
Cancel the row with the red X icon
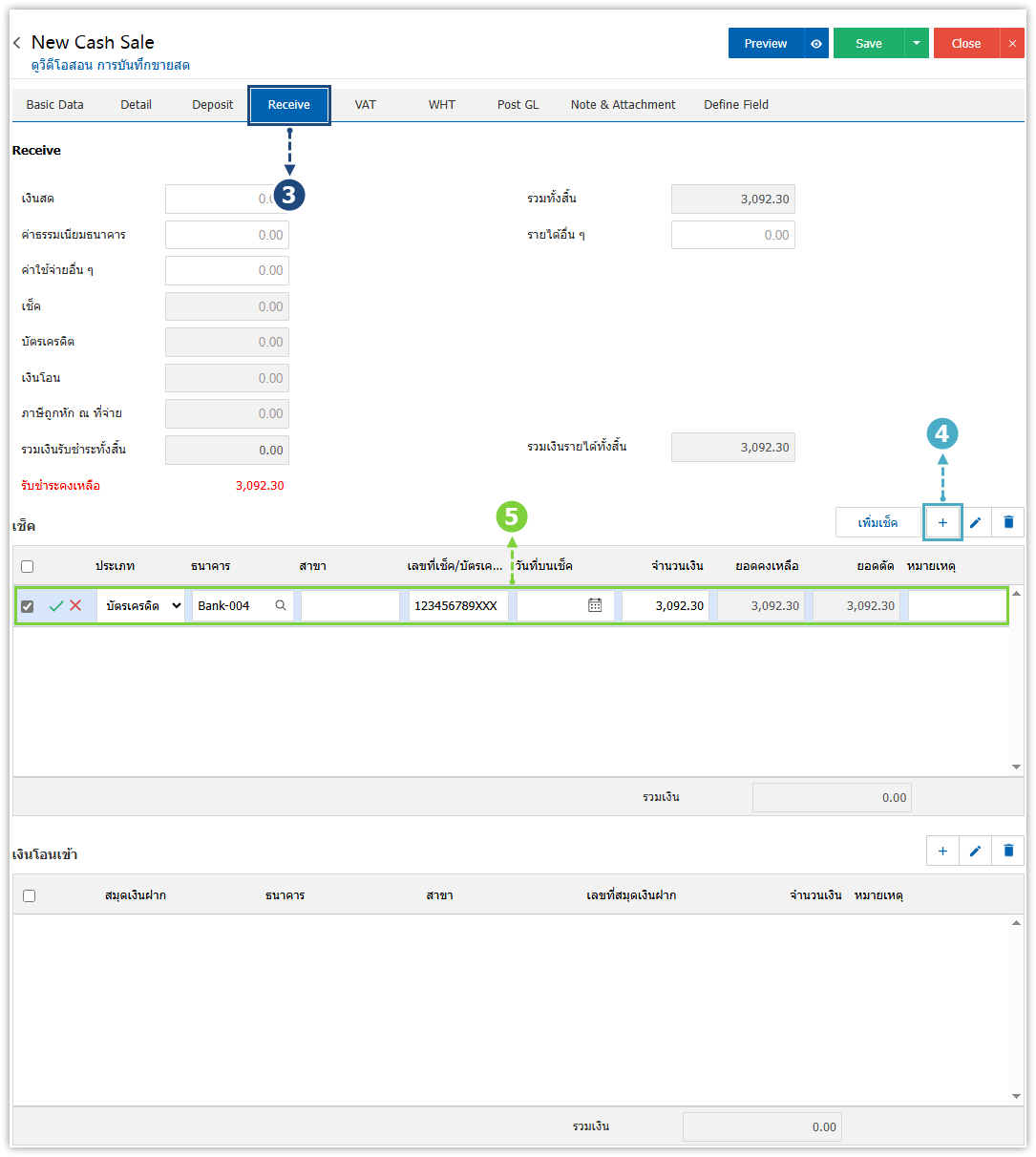pyautogui.click(x=75, y=606)
